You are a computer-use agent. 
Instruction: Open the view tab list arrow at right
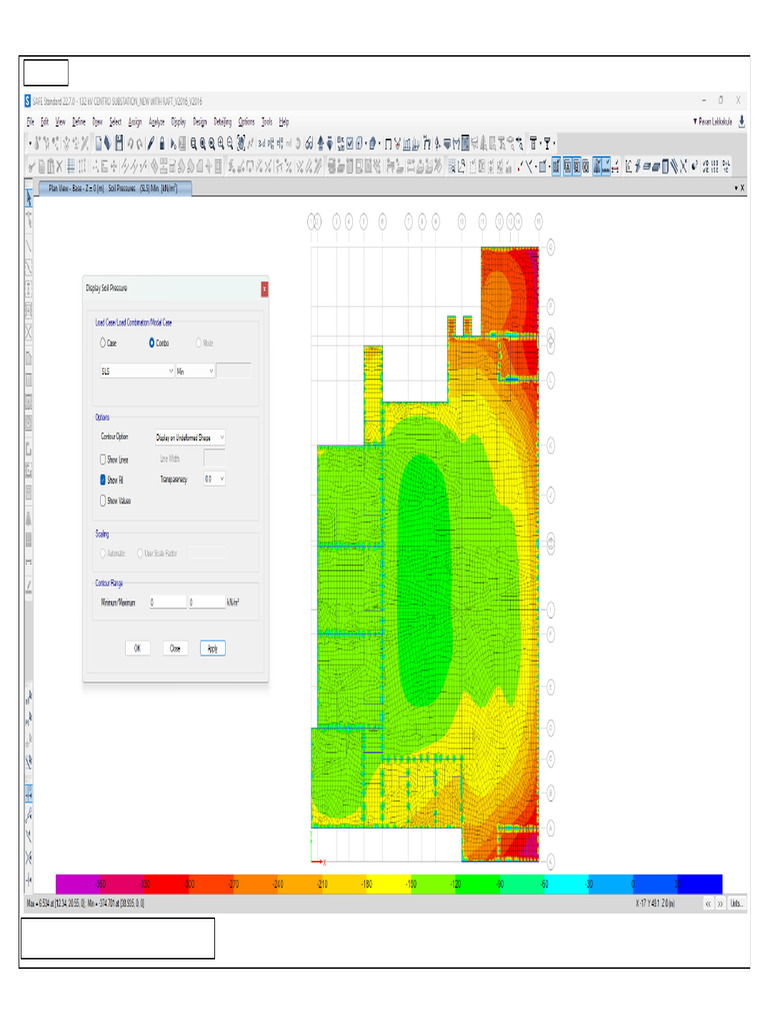736,188
